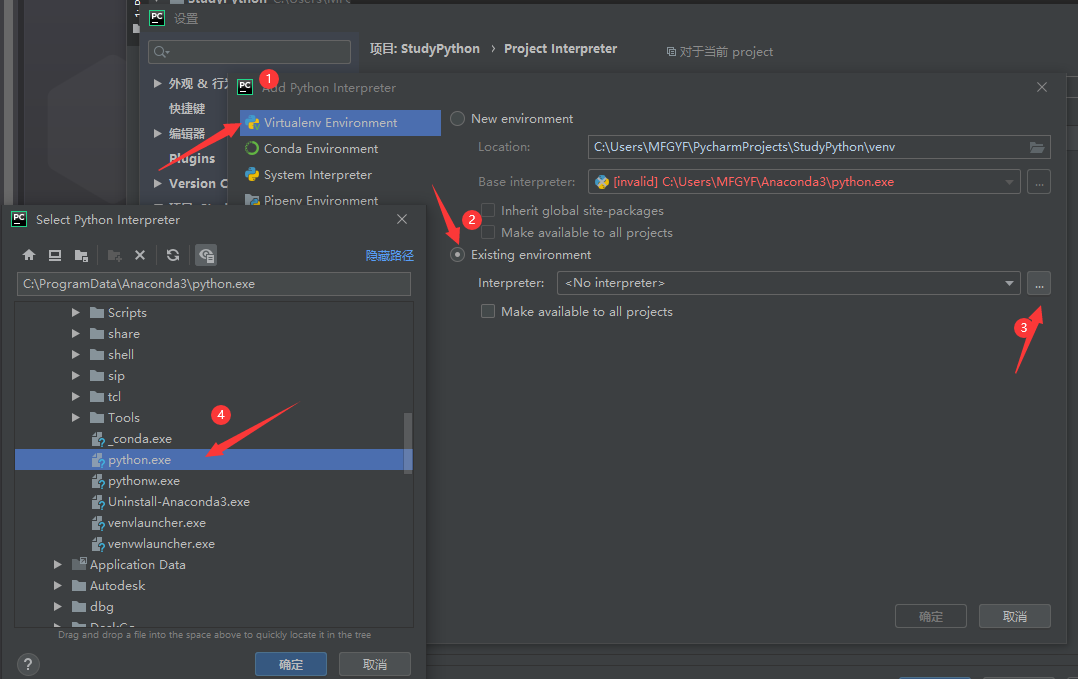Expand 编辑器 settings section

pos(157,133)
